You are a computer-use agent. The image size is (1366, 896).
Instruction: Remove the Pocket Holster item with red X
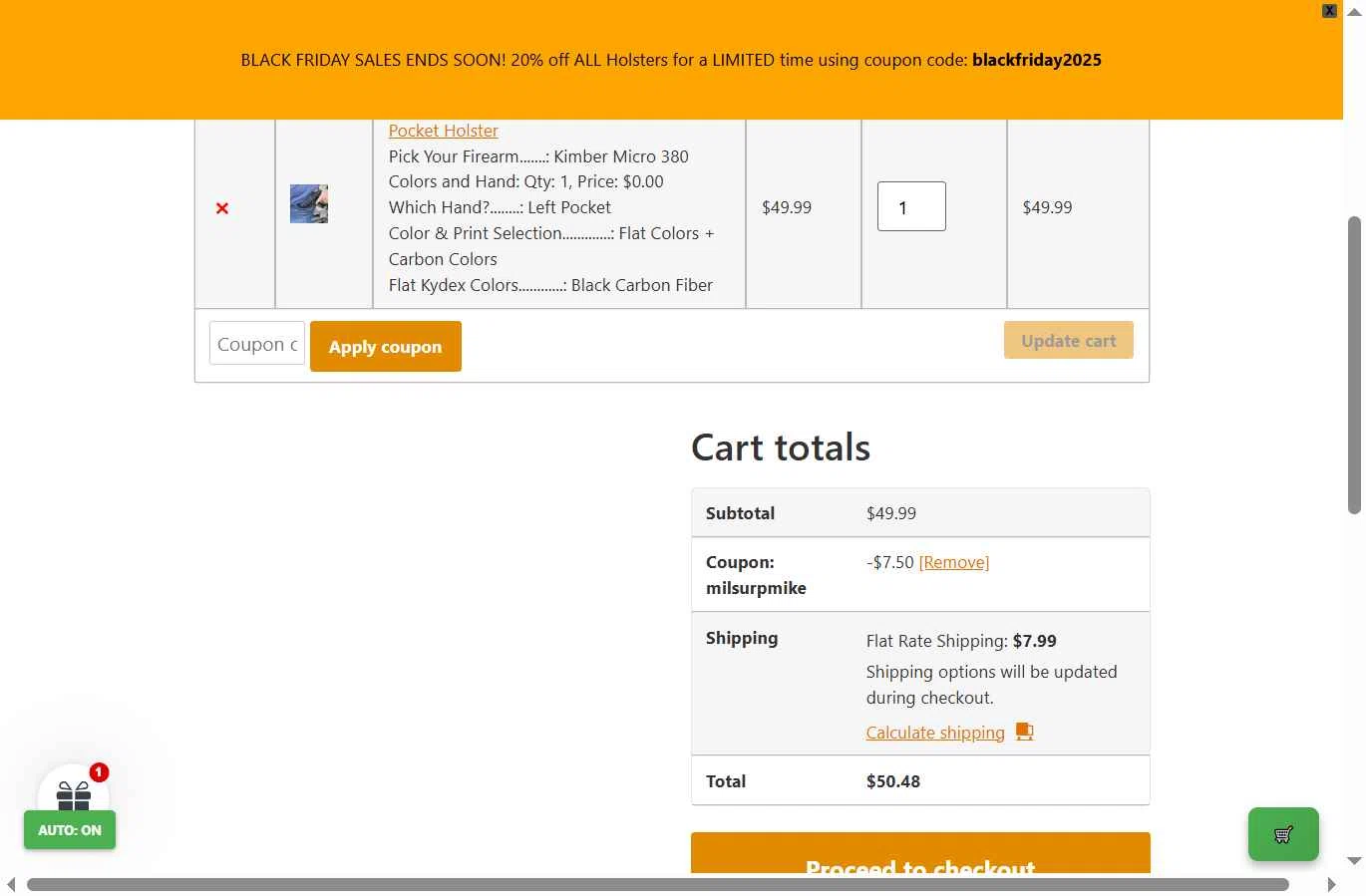tap(222, 208)
